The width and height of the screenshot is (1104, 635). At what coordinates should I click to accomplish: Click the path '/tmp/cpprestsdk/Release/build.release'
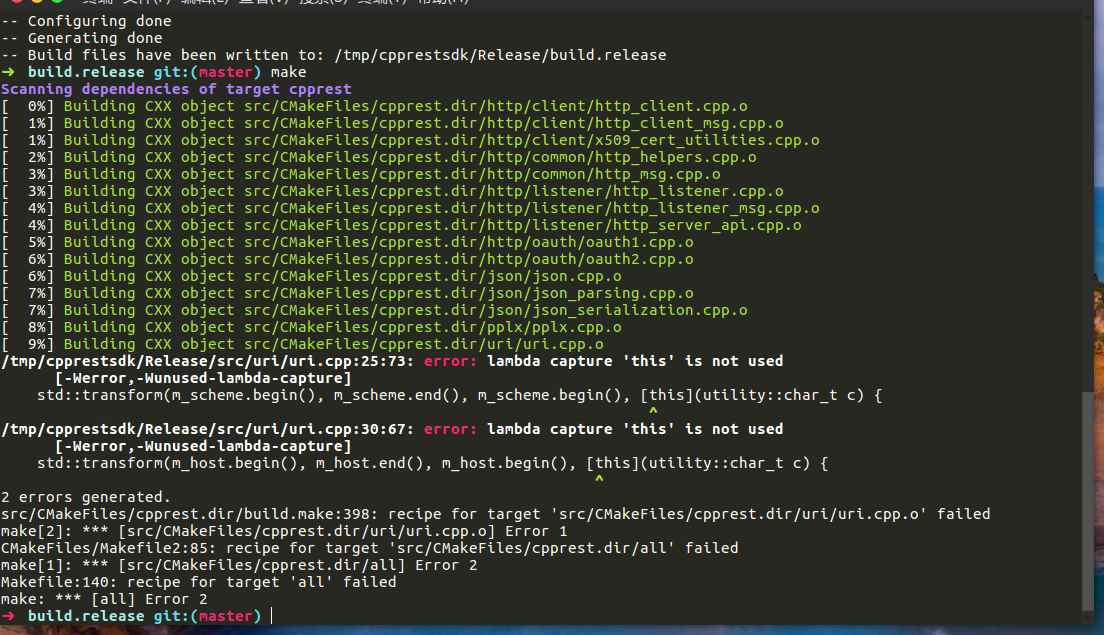[x=501, y=55]
